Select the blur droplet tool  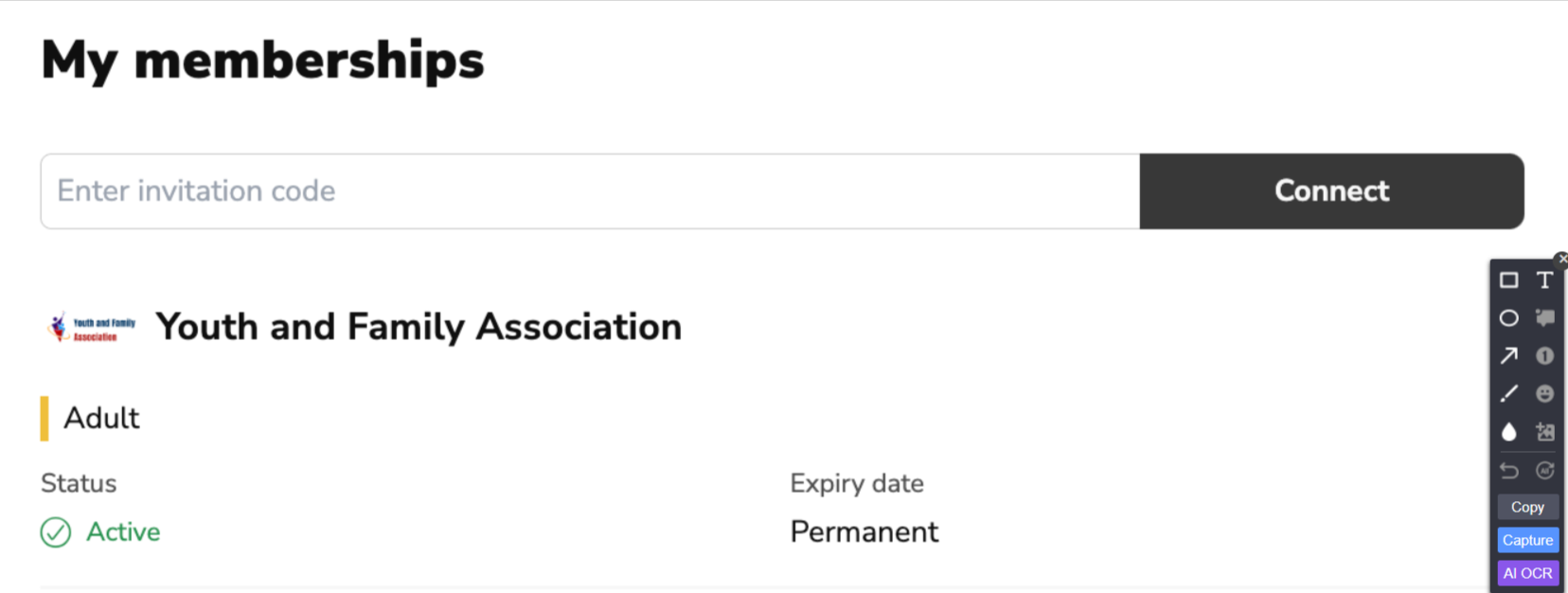1509,432
